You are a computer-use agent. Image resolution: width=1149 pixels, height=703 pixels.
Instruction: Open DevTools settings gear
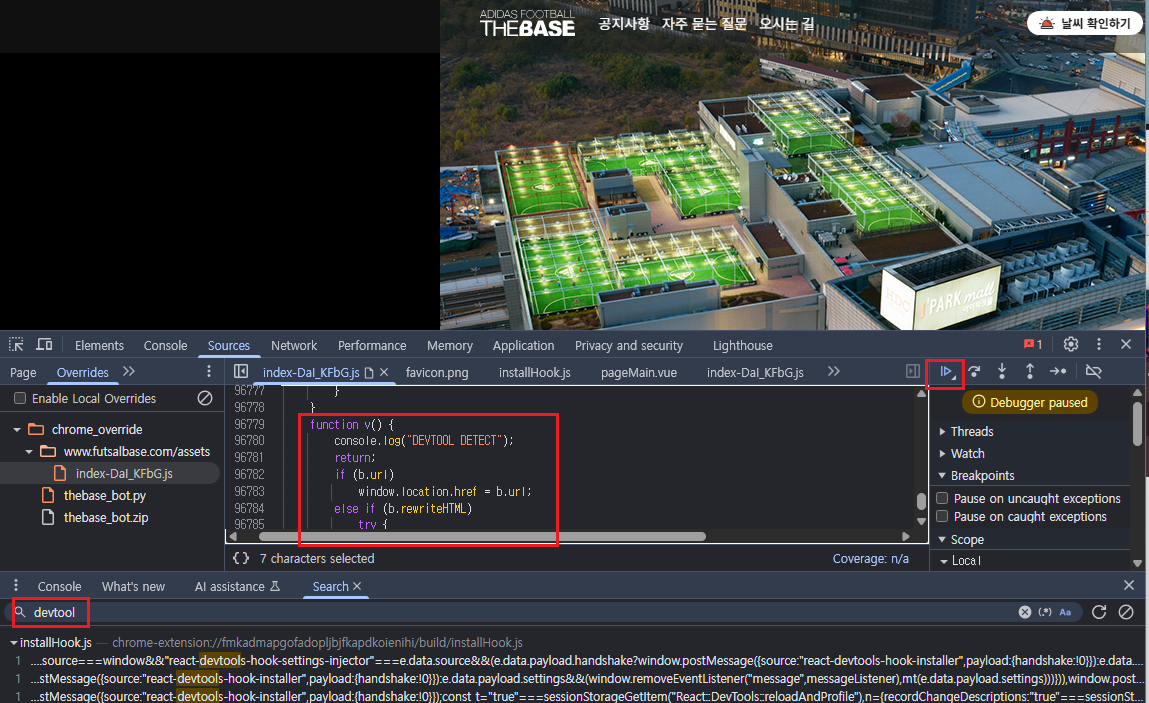click(x=1071, y=345)
